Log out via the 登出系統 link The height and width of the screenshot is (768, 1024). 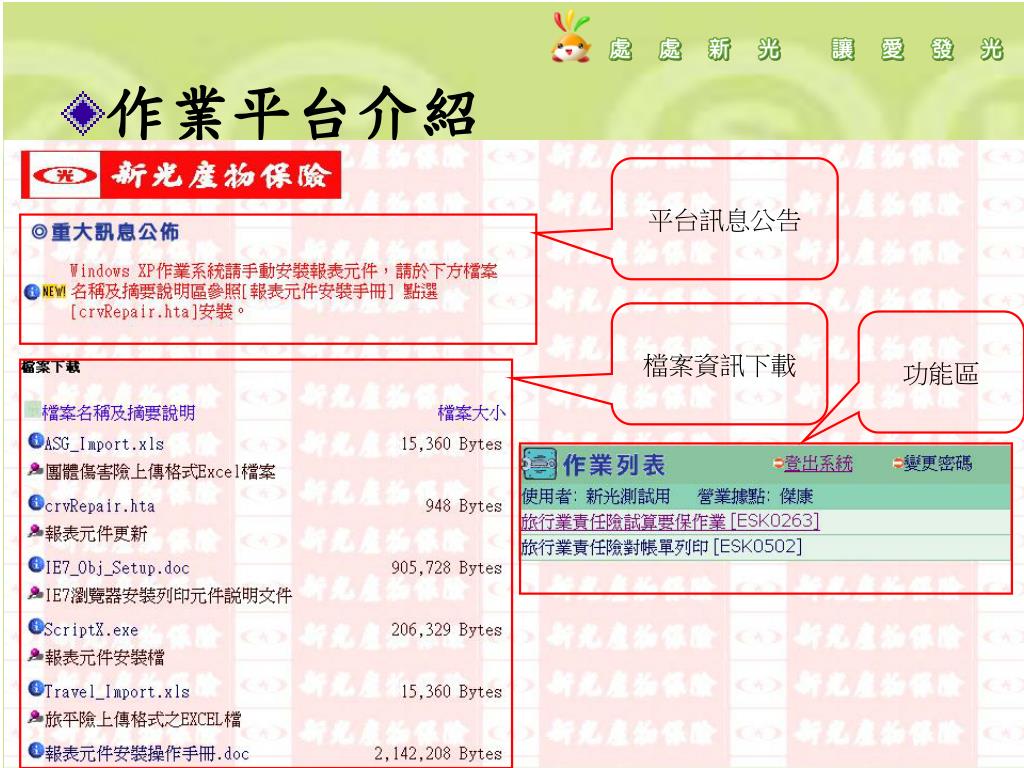(x=818, y=464)
